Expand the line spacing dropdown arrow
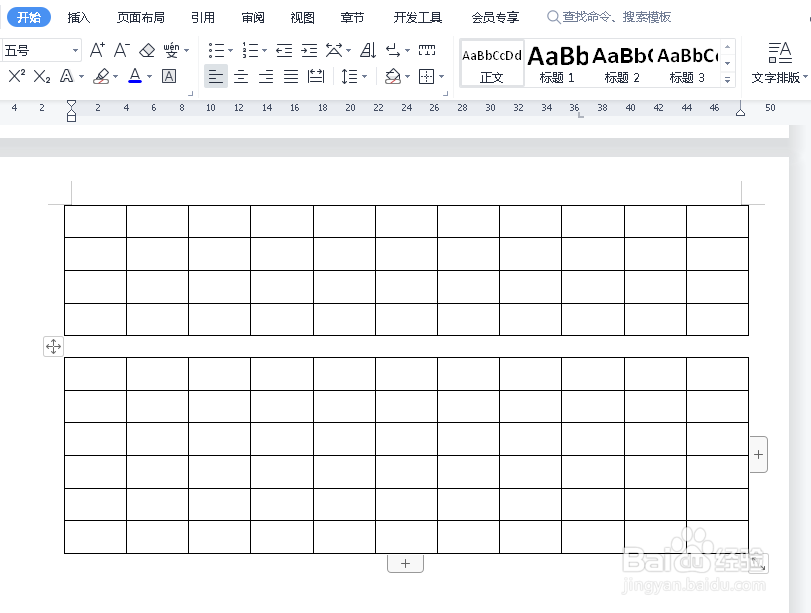 tap(365, 77)
